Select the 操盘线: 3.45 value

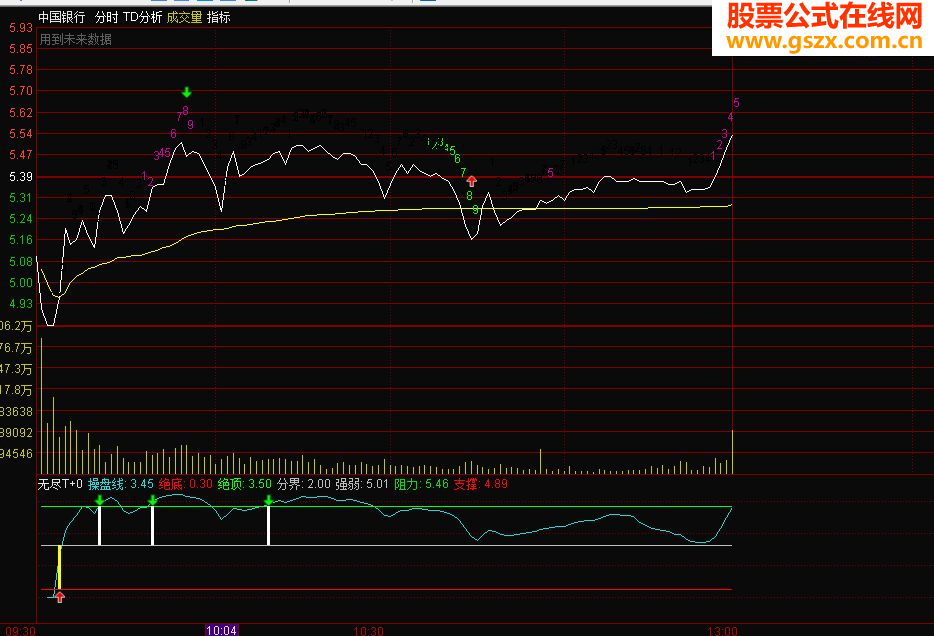pyautogui.click(x=121, y=484)
